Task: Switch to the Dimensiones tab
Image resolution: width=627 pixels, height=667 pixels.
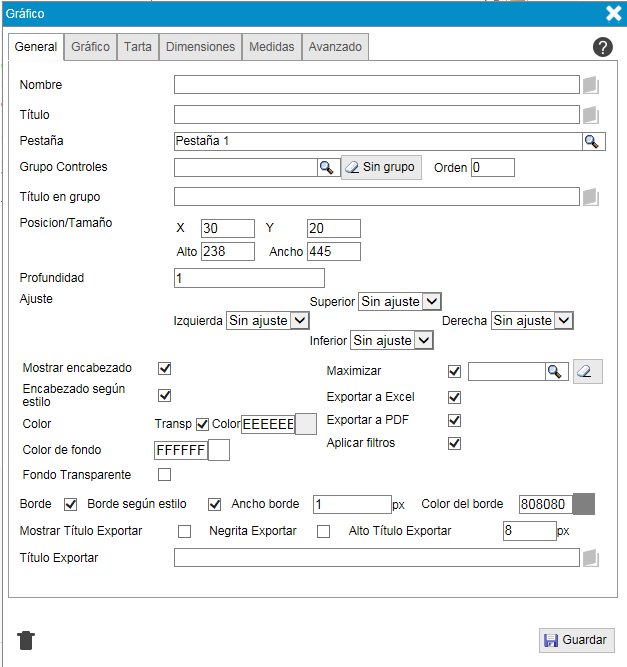Action: click(x=200, y=47)
